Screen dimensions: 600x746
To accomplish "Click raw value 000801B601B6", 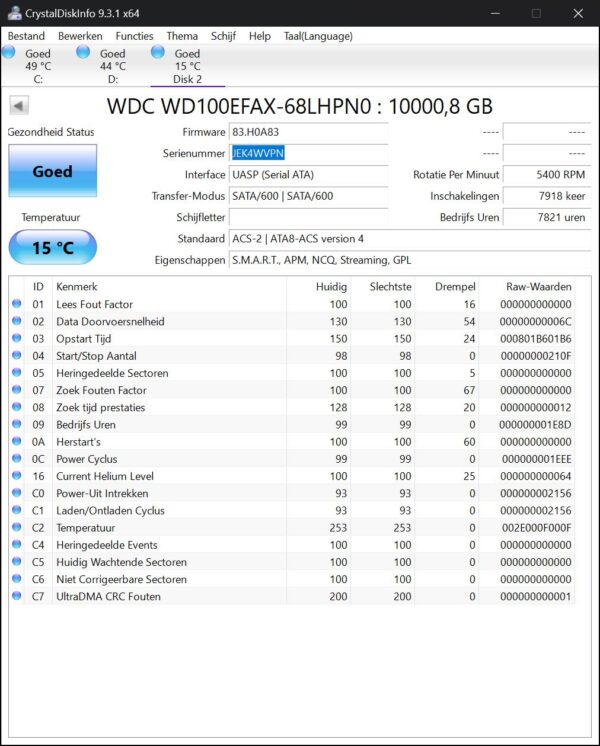I will point(536,339).
